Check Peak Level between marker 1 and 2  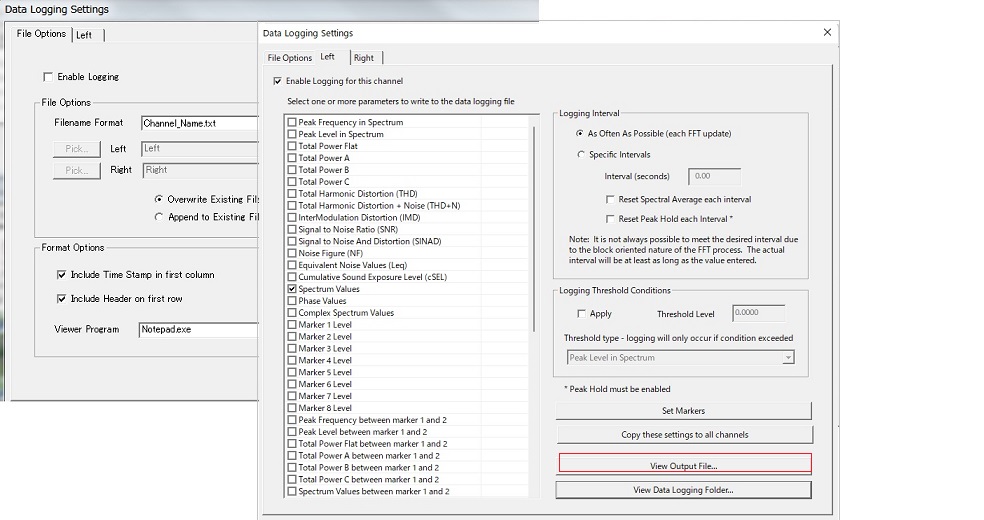click(x=292, y=432)
